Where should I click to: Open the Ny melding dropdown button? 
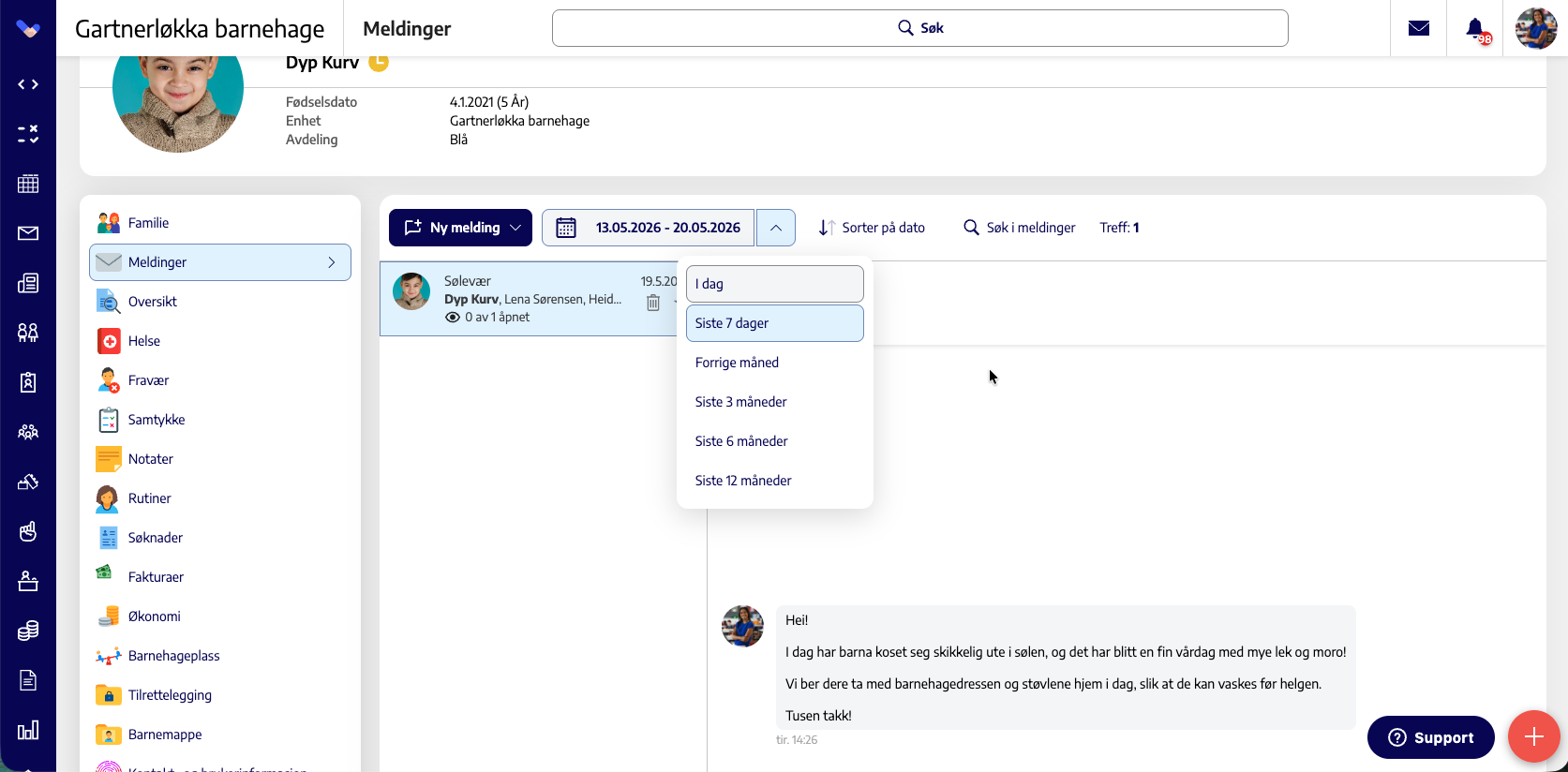[x=460, y=228]
